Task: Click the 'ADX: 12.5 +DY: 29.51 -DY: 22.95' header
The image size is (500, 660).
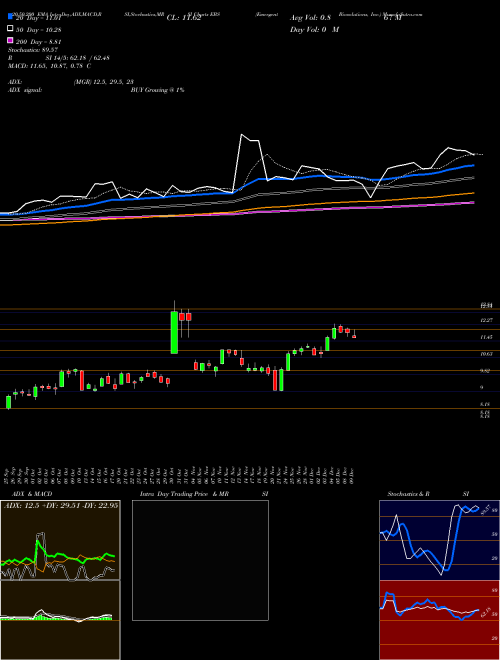Action: coord(61,505)
